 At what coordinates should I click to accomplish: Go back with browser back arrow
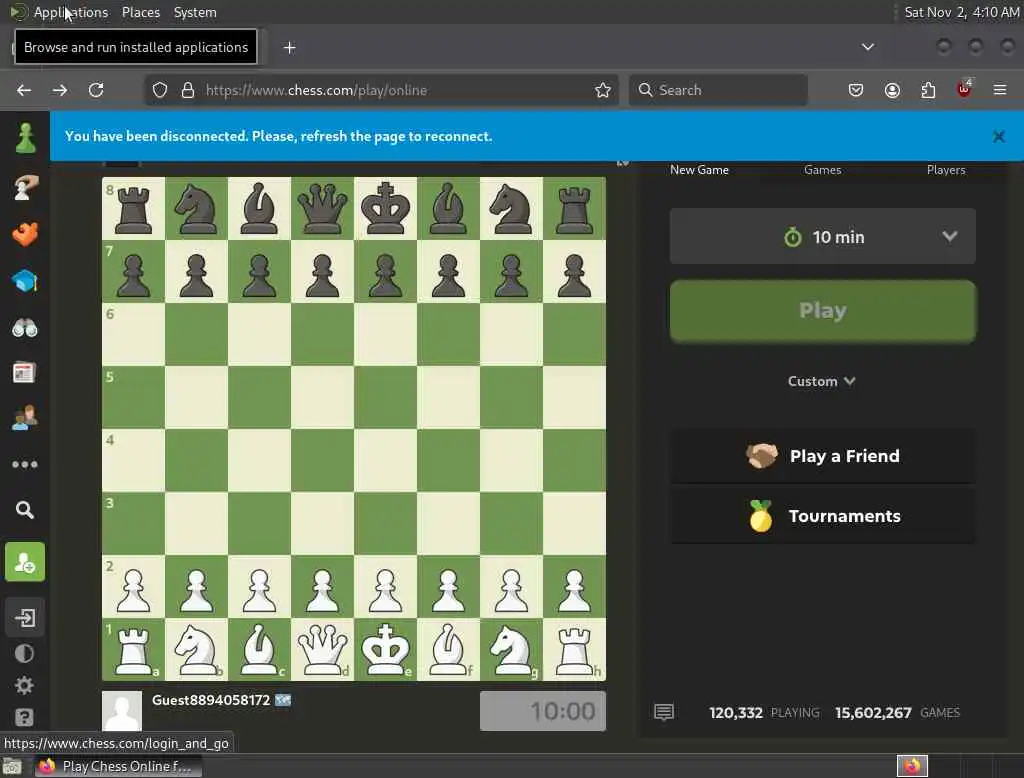click(x=24, y=90)
